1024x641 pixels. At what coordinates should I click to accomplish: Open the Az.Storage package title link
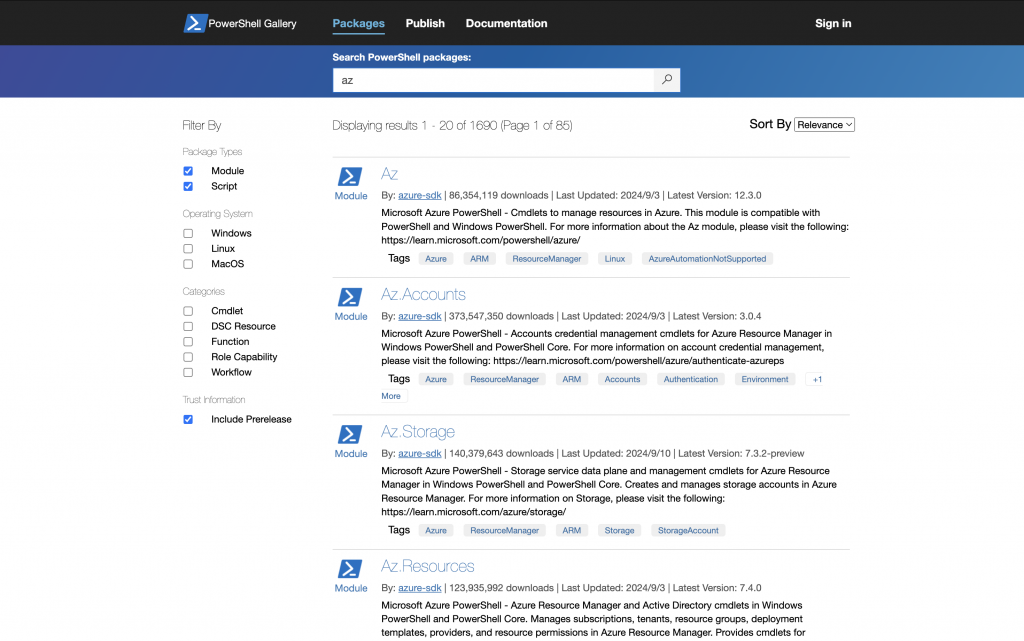pos(418,431)
